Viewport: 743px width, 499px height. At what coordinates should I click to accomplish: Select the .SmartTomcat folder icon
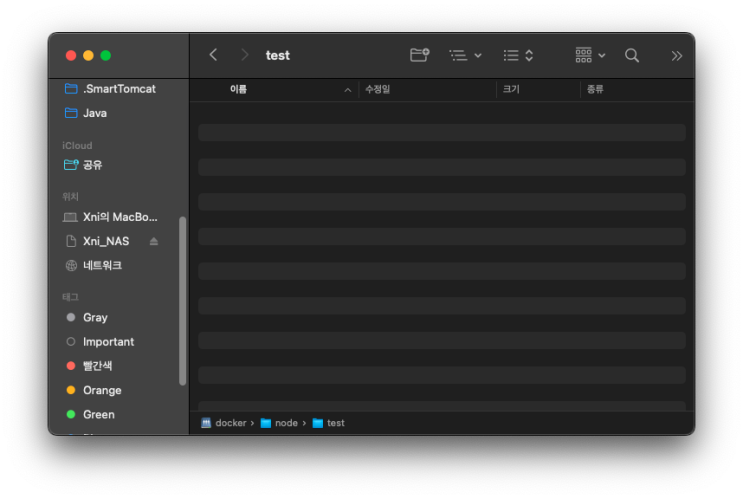(x=71, y=89)
